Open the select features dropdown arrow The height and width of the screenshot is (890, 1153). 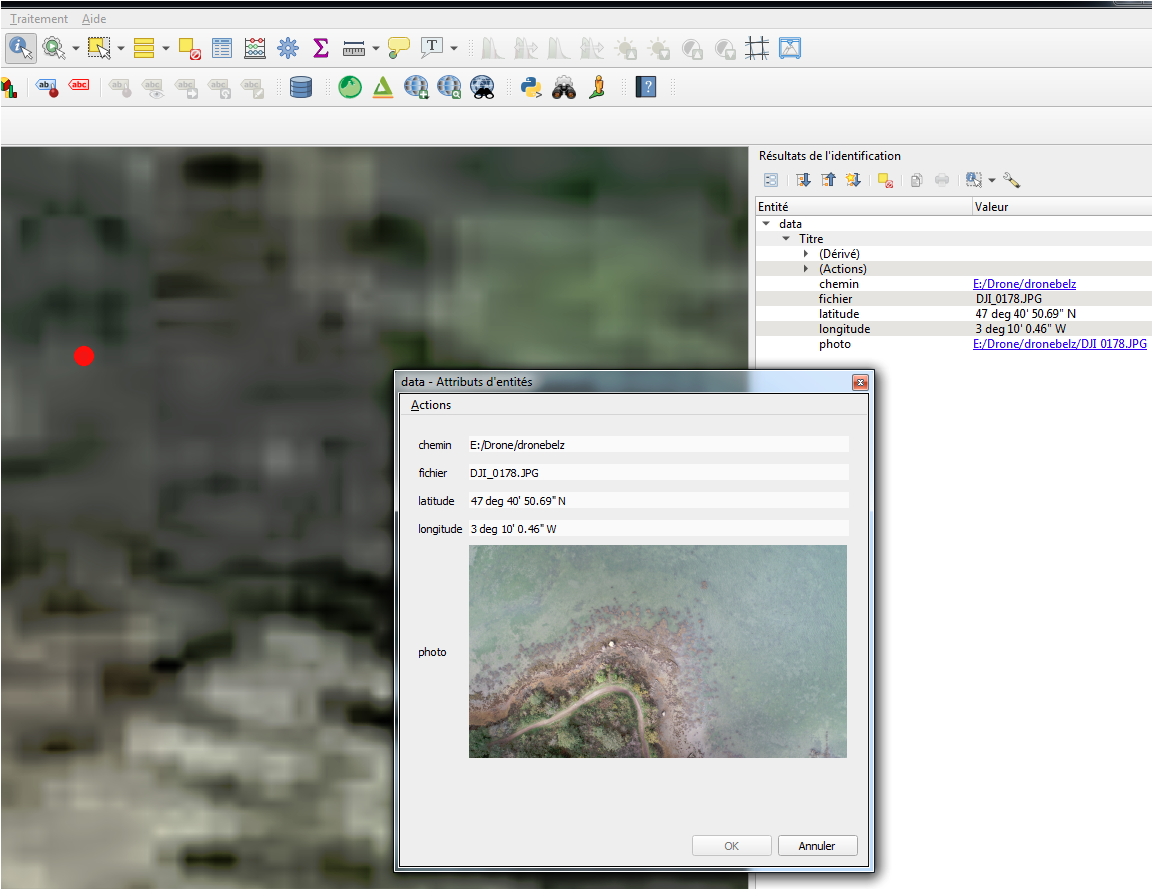(x=121, y=49)
